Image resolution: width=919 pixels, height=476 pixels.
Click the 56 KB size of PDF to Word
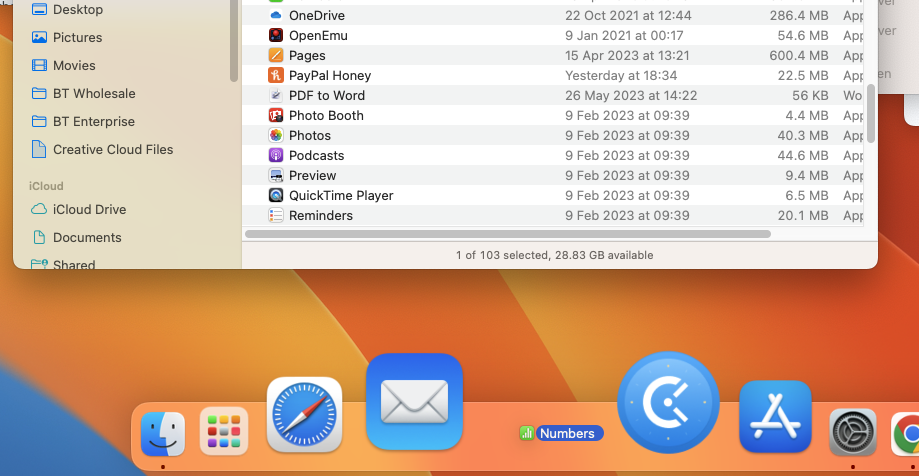coord(810,95)
